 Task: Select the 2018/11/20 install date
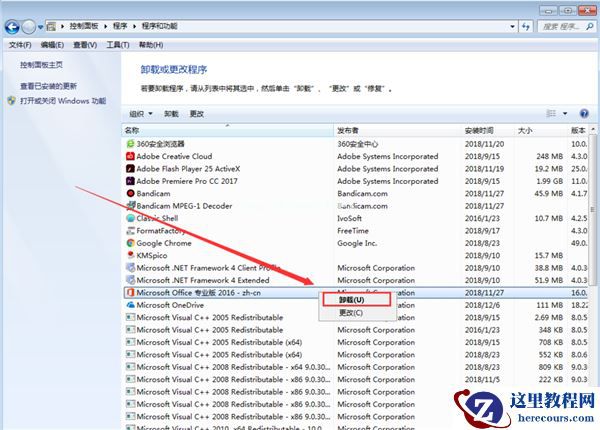pos(484,144)
